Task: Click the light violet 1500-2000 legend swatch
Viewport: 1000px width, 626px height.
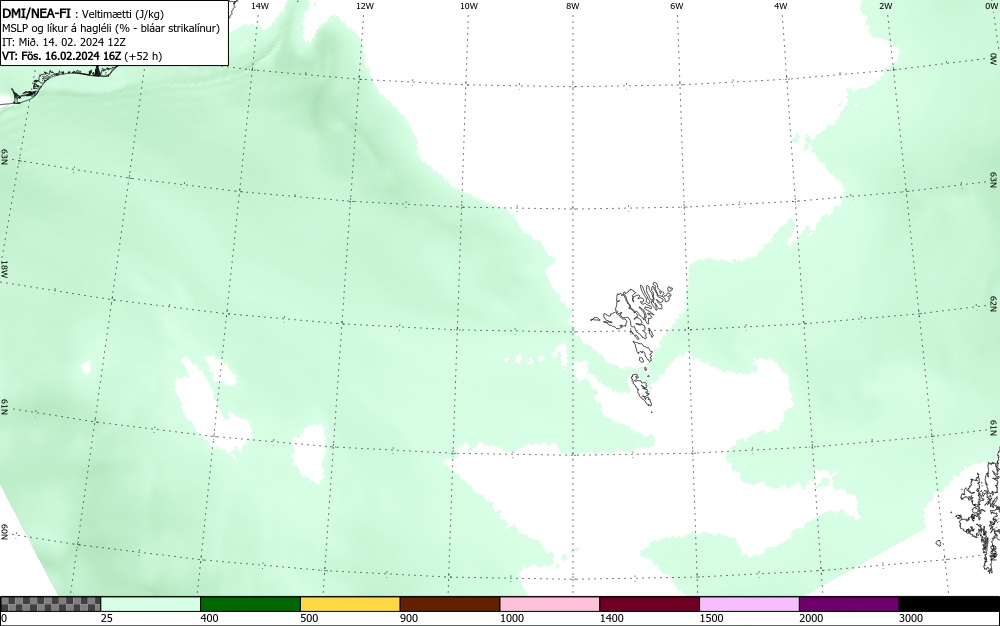Action: pyautogui.click(x=749, y=604)
